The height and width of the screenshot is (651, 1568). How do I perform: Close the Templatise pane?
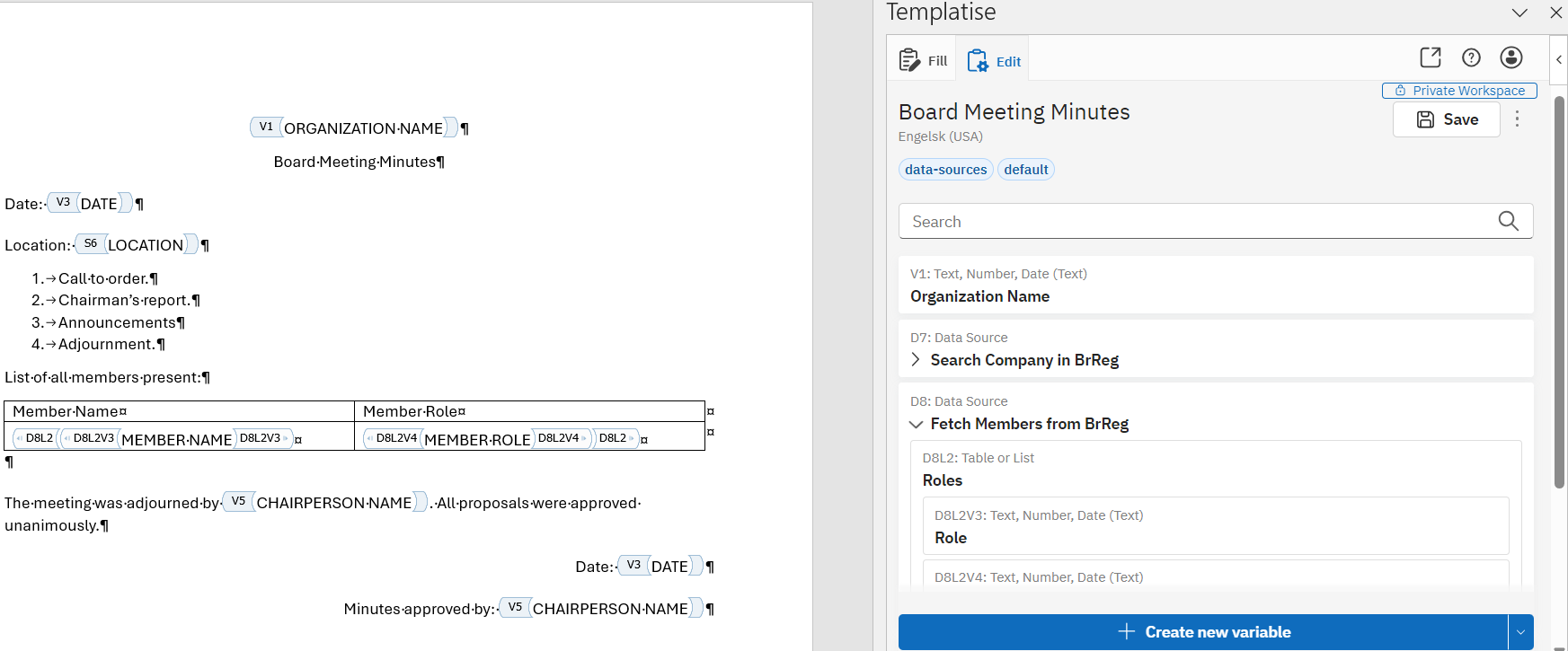click(1556, 13)
